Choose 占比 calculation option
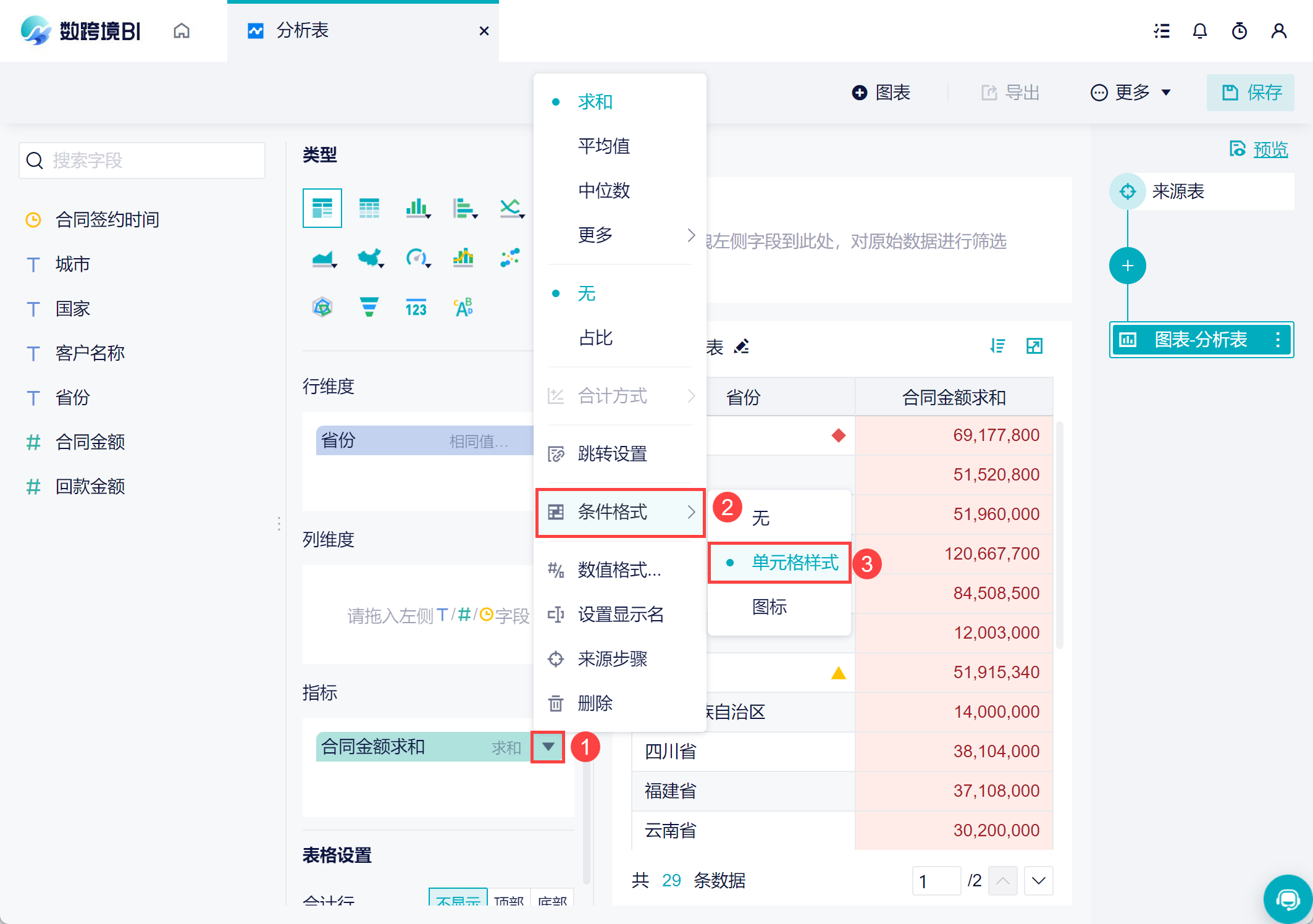Screen dimensions: 1313x924 tap(595, 338)
